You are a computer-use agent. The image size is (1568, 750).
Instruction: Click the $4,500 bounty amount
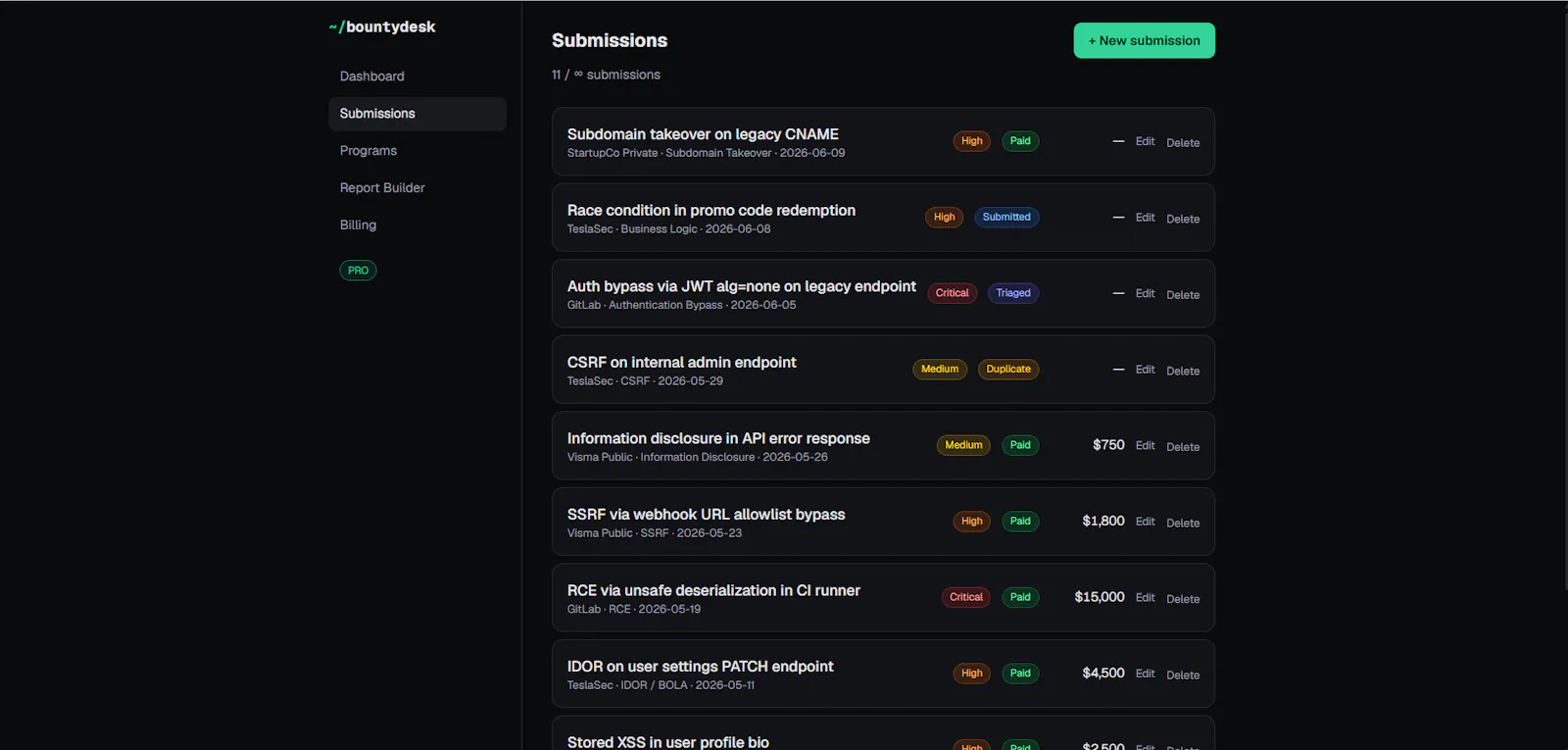coord(1103,673)
